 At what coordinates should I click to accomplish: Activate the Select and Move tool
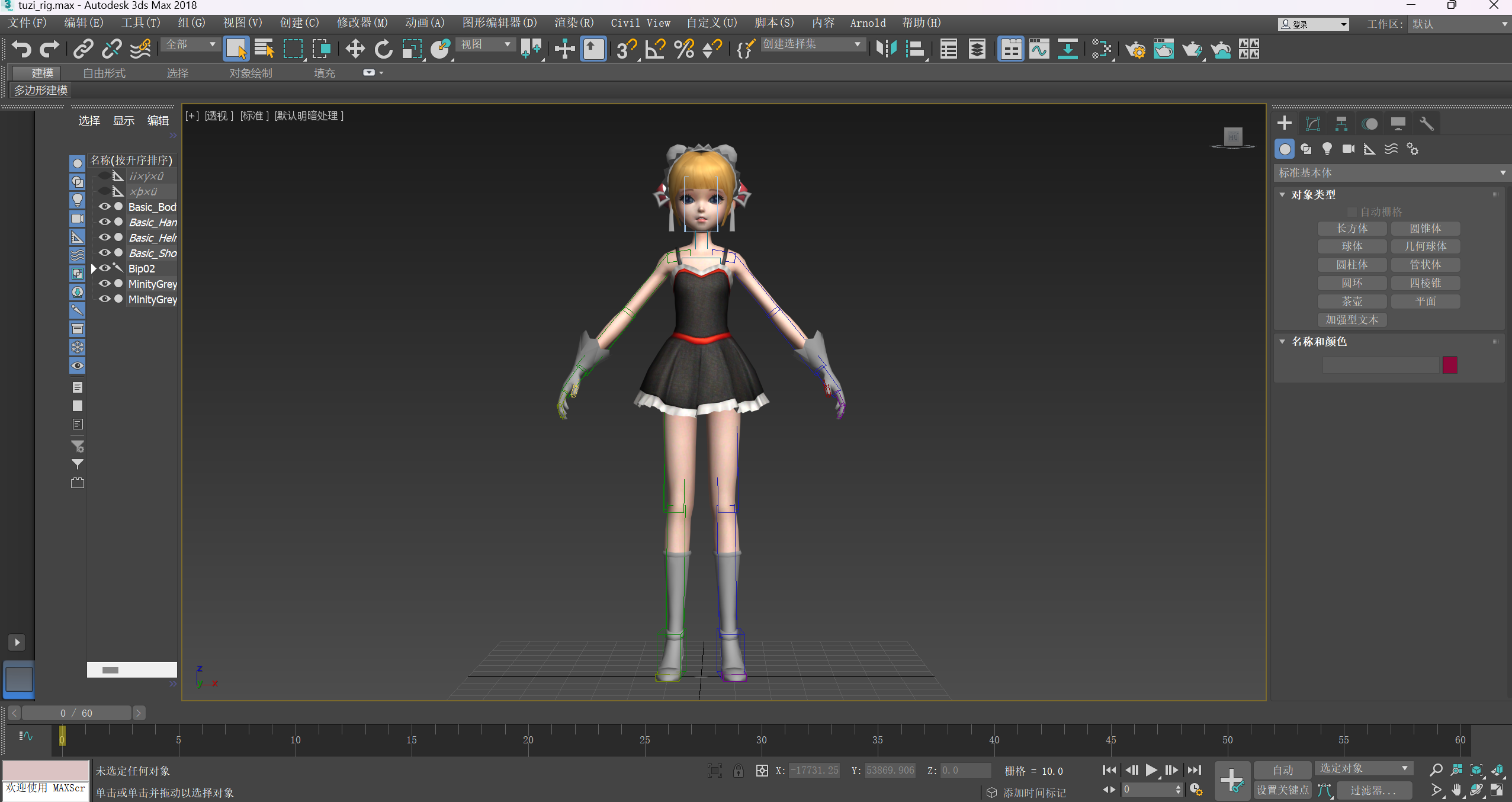tap(355, 49)
